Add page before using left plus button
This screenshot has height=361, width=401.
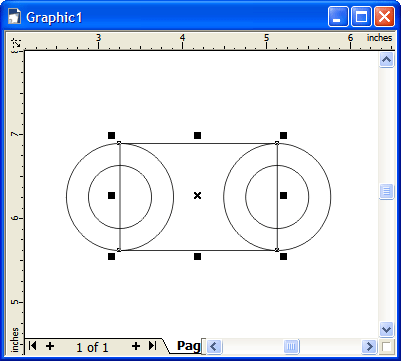click(x=50, y=346)
